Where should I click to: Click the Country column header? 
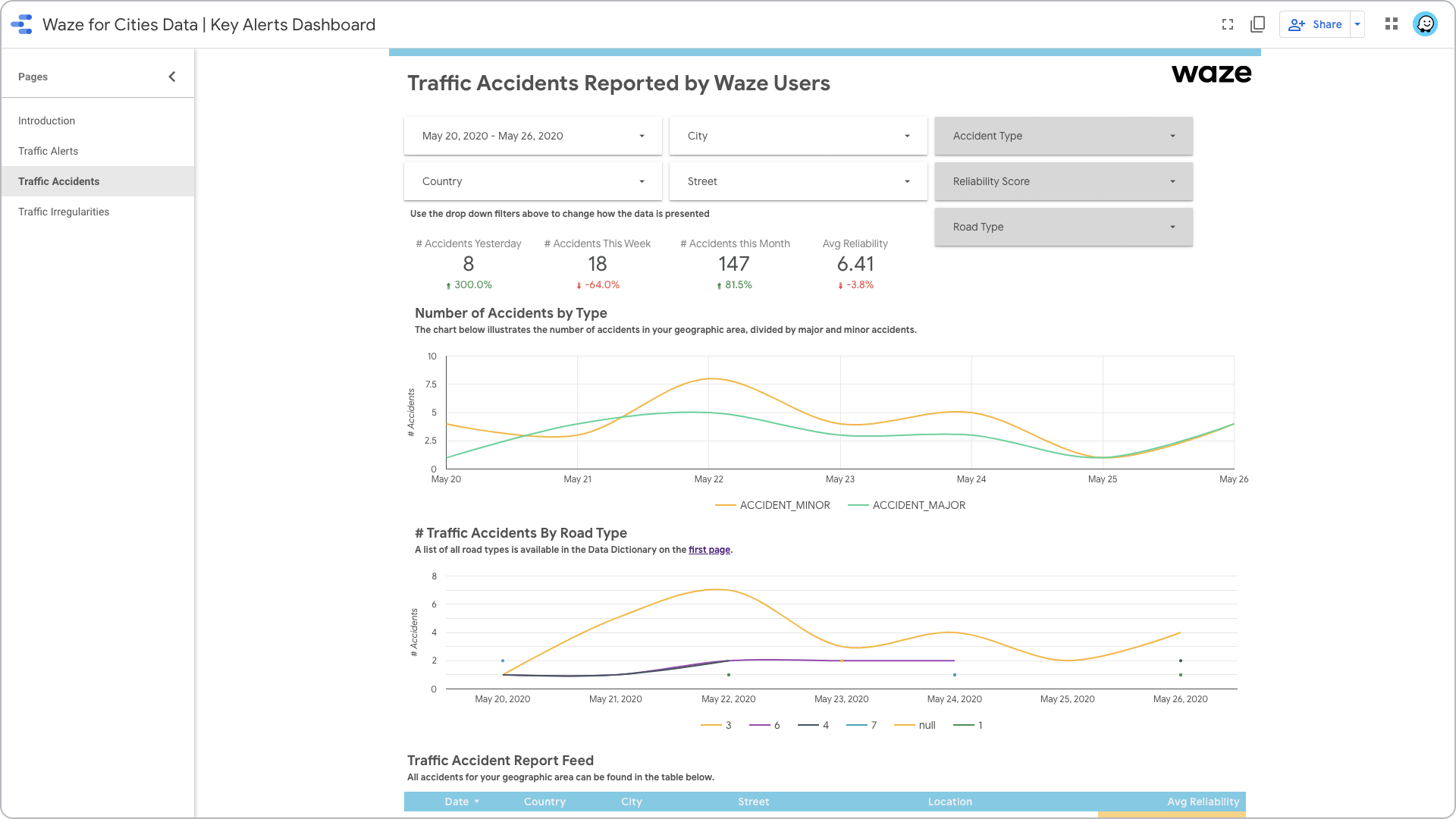point(544,802)
